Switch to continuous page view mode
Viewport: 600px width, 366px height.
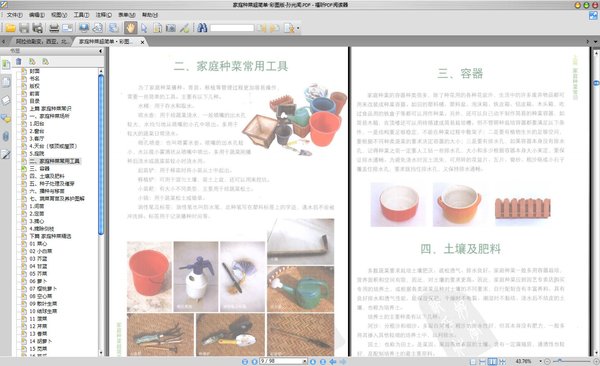tap(483, 361)
